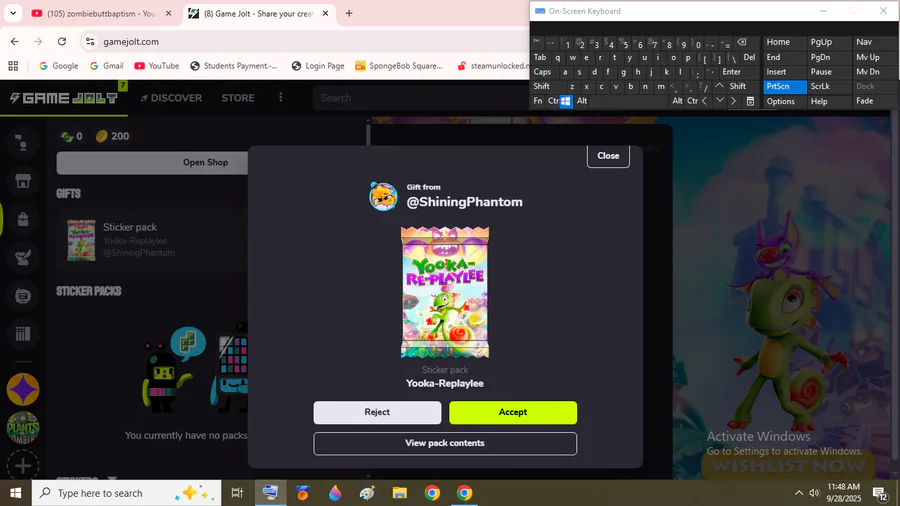Open the @ShiningPhantom profile avatar

click(x=383, y=196)
